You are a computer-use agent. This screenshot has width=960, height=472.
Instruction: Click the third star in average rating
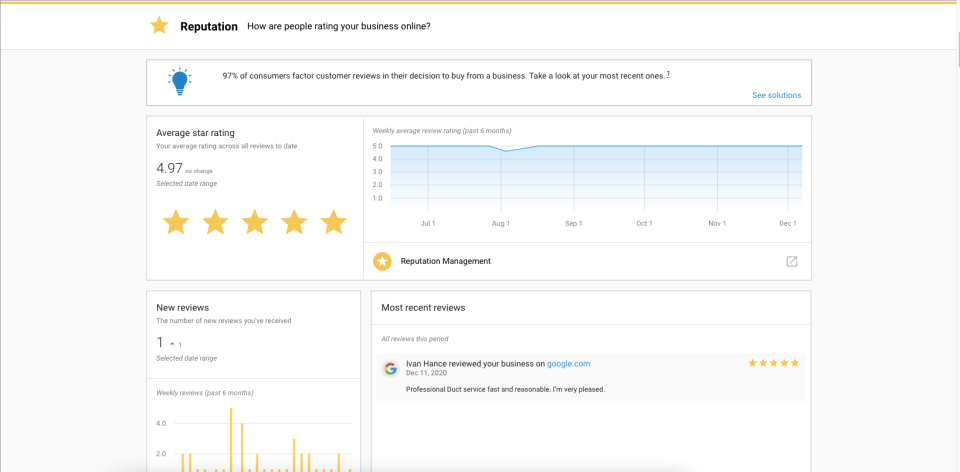point(254,222)
